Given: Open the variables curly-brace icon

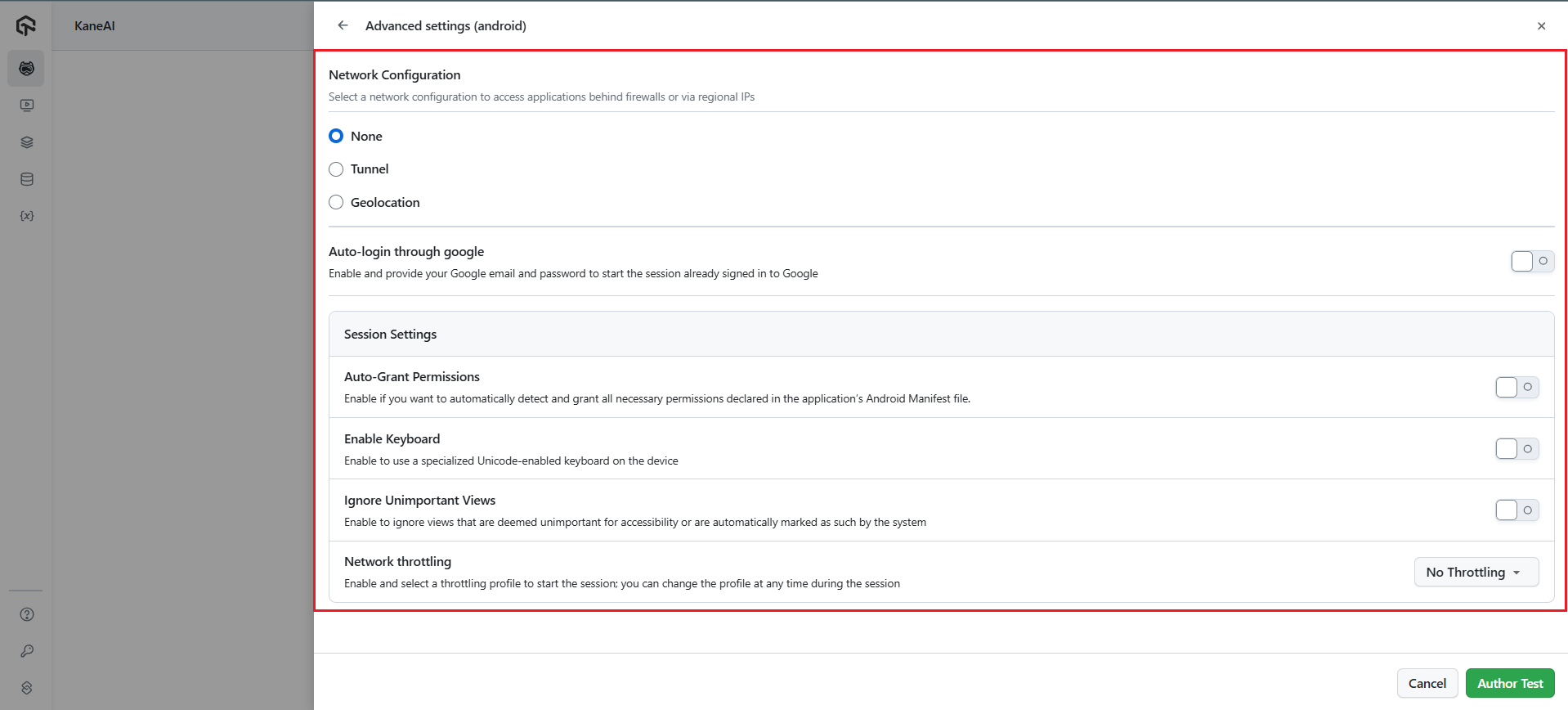Looking at the screenshot, I should point(27,216).
